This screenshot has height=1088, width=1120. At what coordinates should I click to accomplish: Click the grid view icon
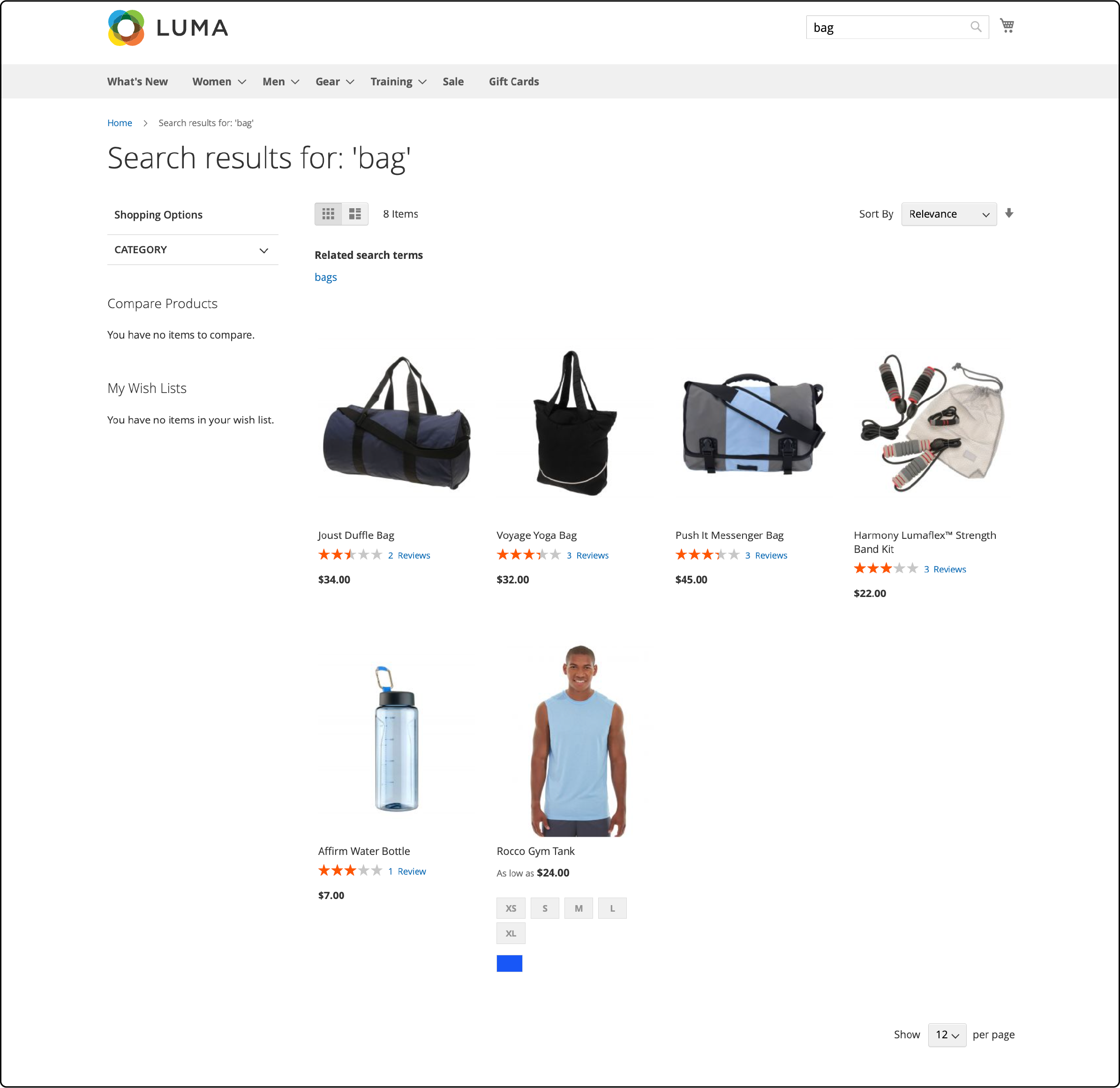[x=330, y=213]
